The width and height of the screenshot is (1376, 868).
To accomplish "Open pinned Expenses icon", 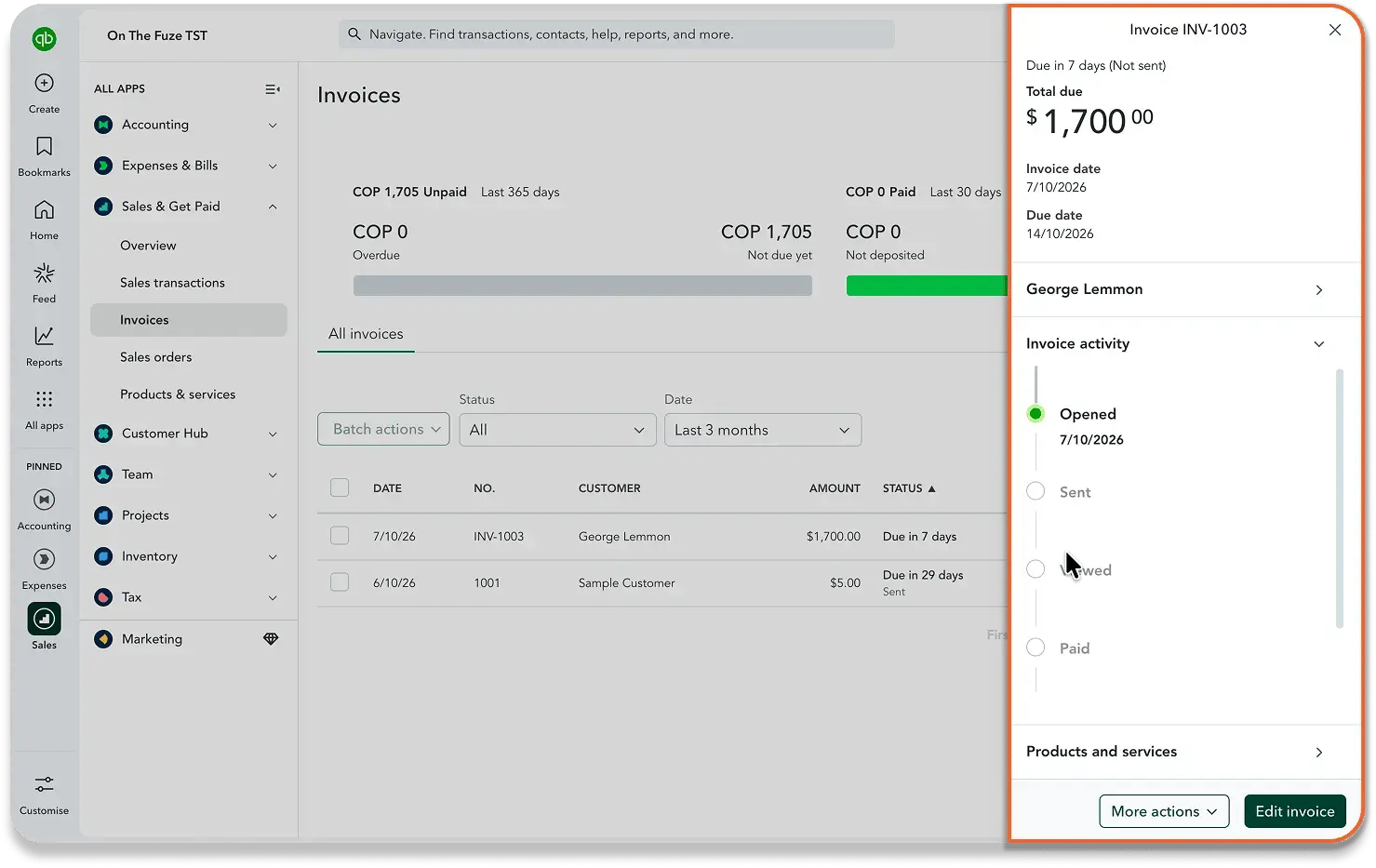I will [44, 559].
